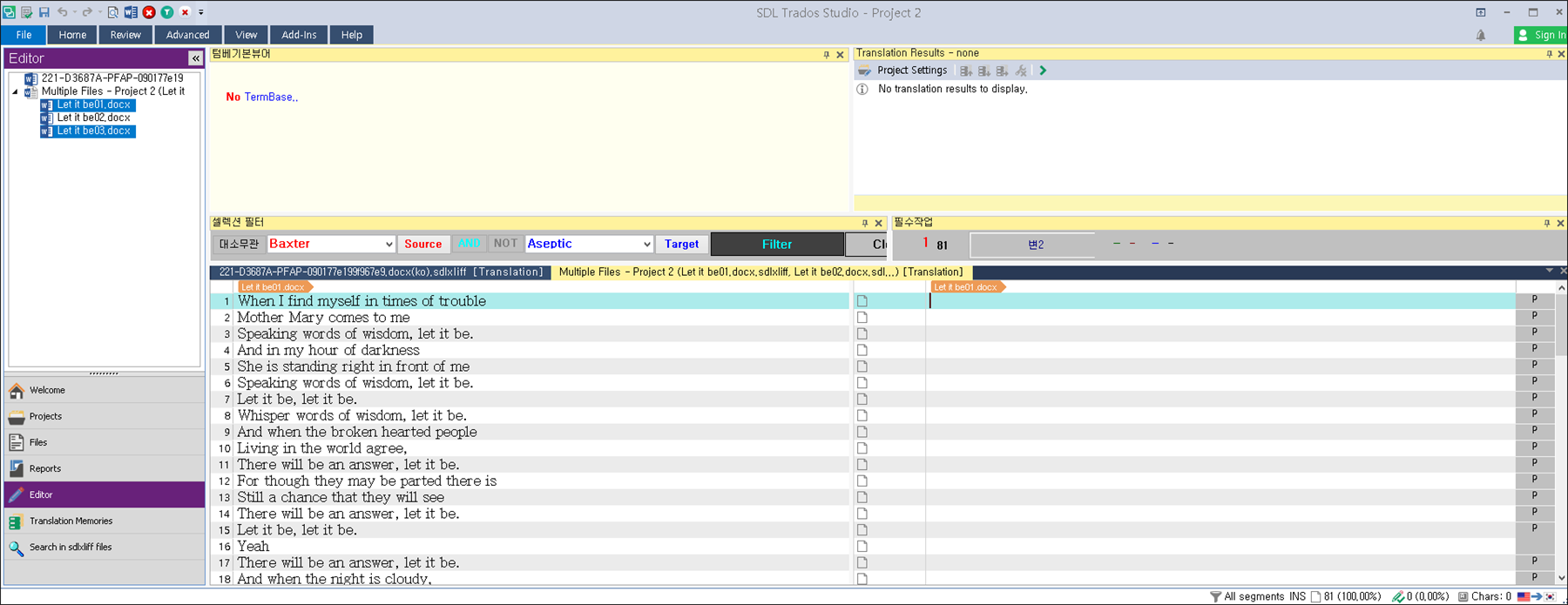Click the Project Settings button
Screen dimensions: 1568x605
(903, 71)
